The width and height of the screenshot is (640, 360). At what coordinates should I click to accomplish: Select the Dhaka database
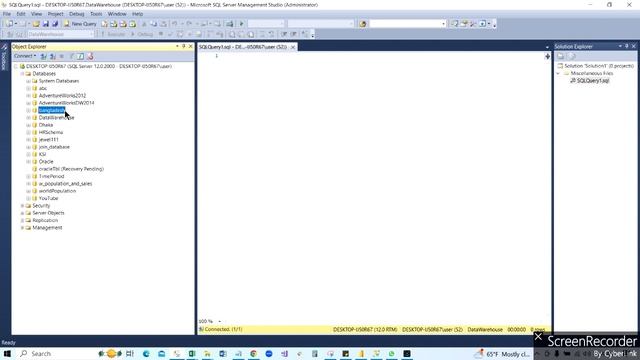(46, 125)
